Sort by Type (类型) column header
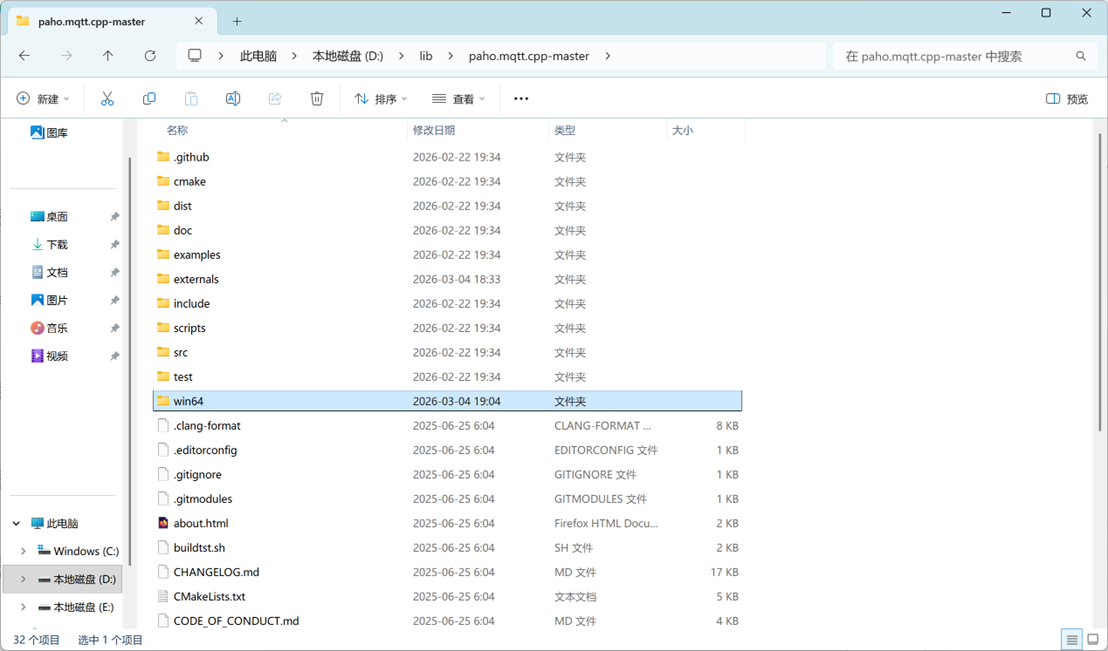The height and width of the screenshot is (651, 1108). click(565, 130)
